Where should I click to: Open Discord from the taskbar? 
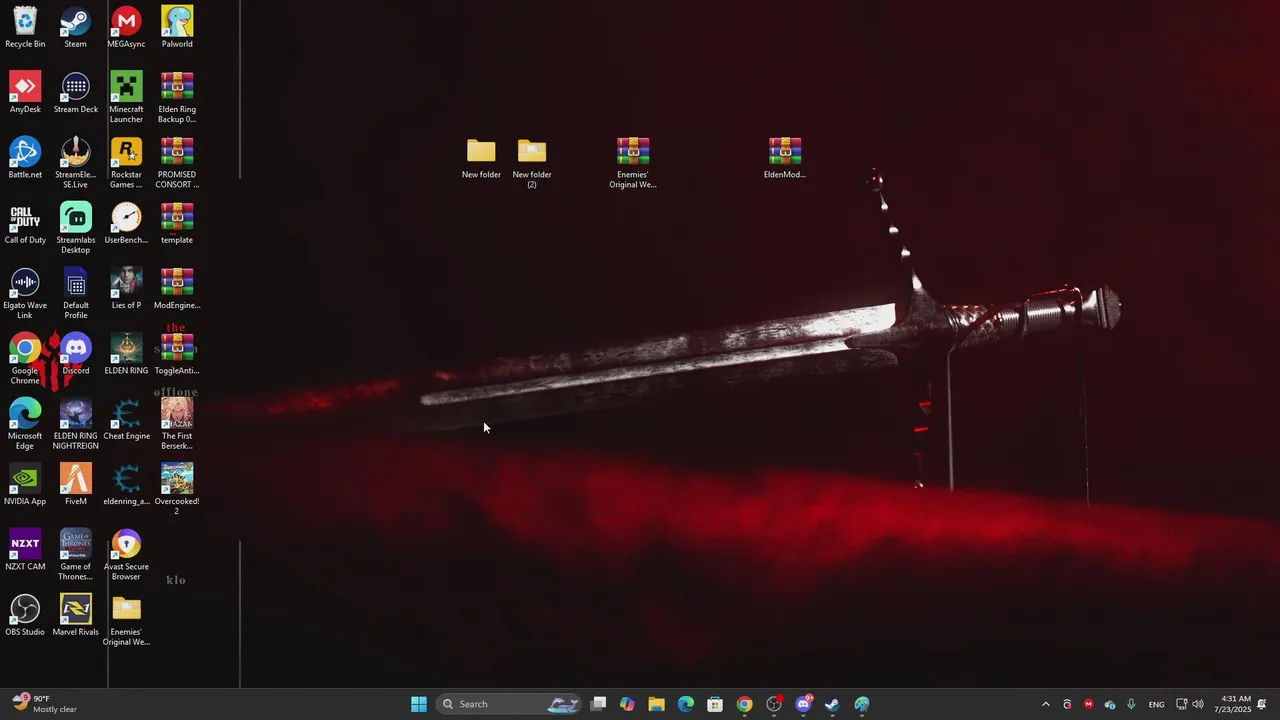[x=803, y=704]
